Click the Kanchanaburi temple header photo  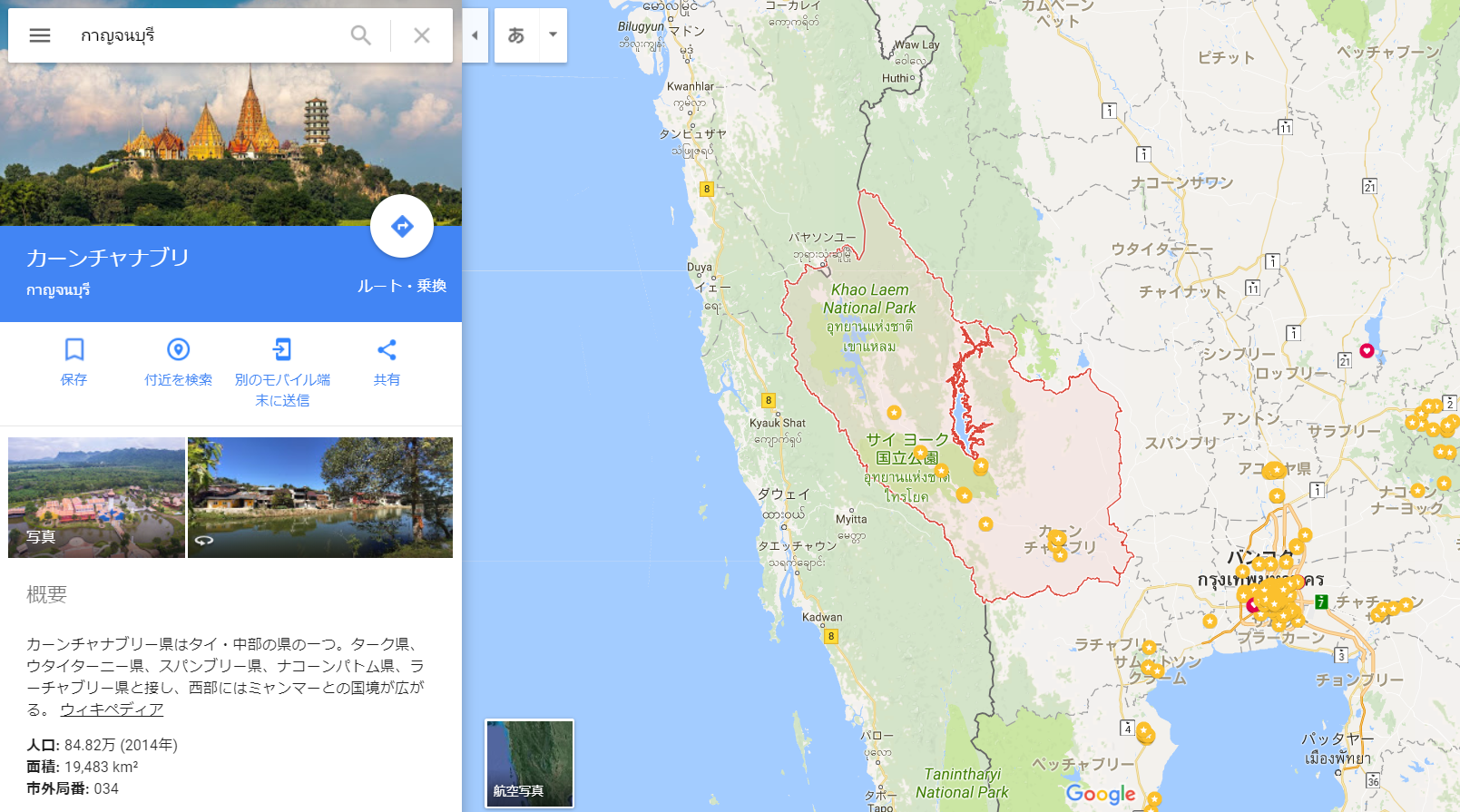[230, 144]
